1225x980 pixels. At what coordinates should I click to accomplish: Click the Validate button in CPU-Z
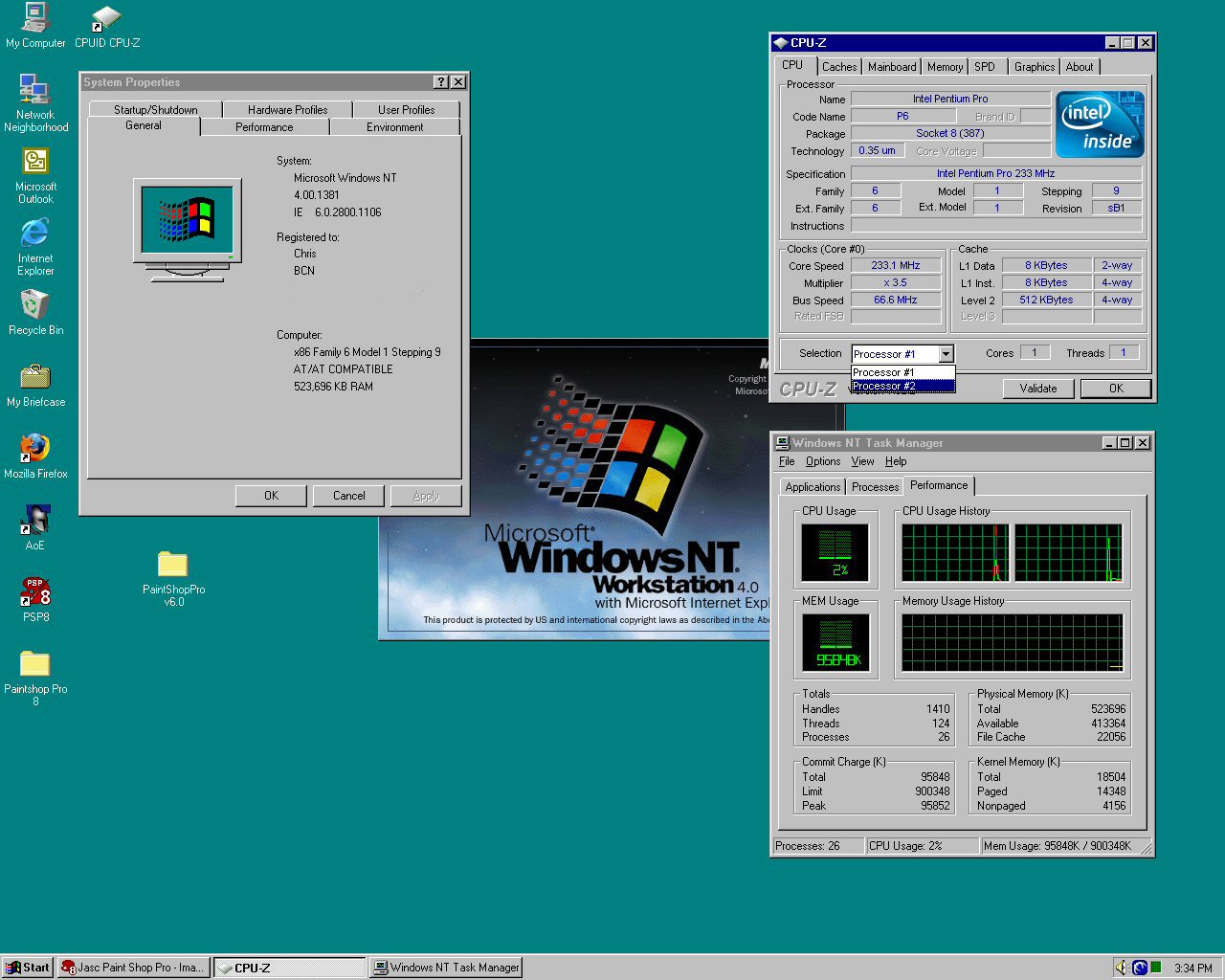(x=1038, y=389)
